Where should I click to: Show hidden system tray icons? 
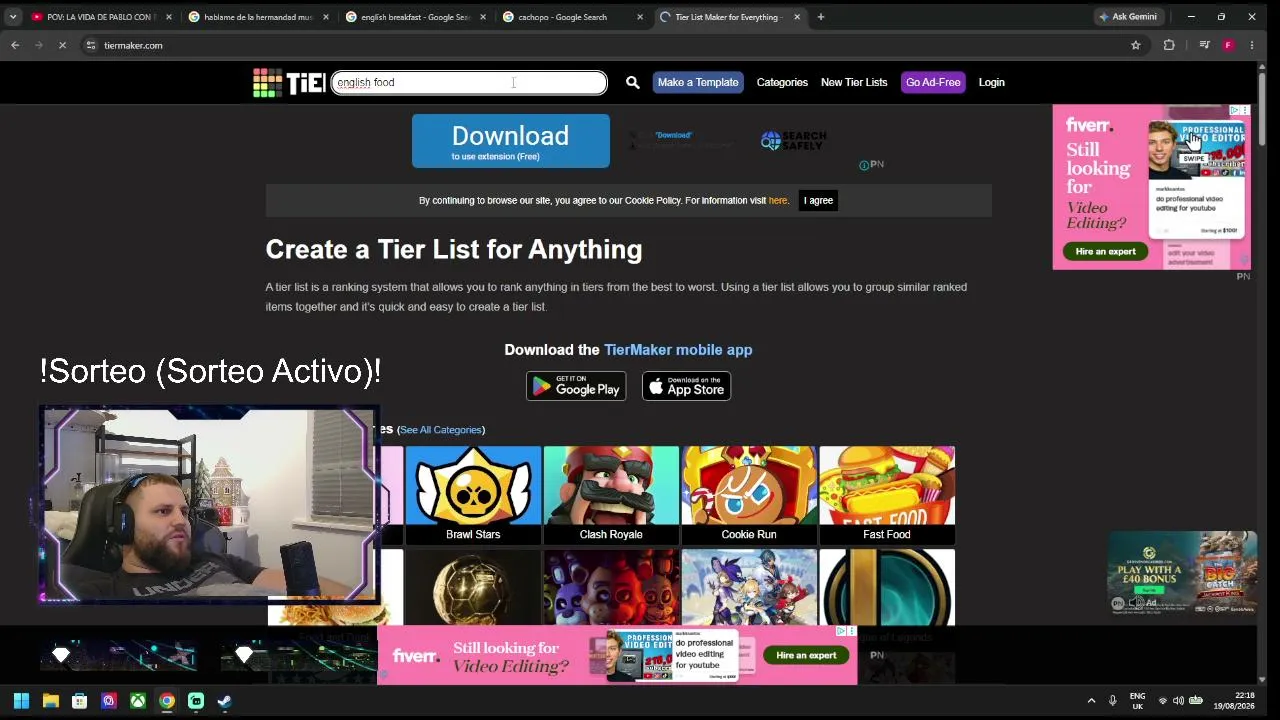1091,701
